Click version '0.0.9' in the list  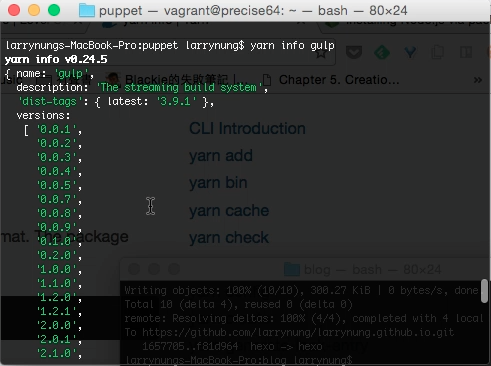(57, 227)
